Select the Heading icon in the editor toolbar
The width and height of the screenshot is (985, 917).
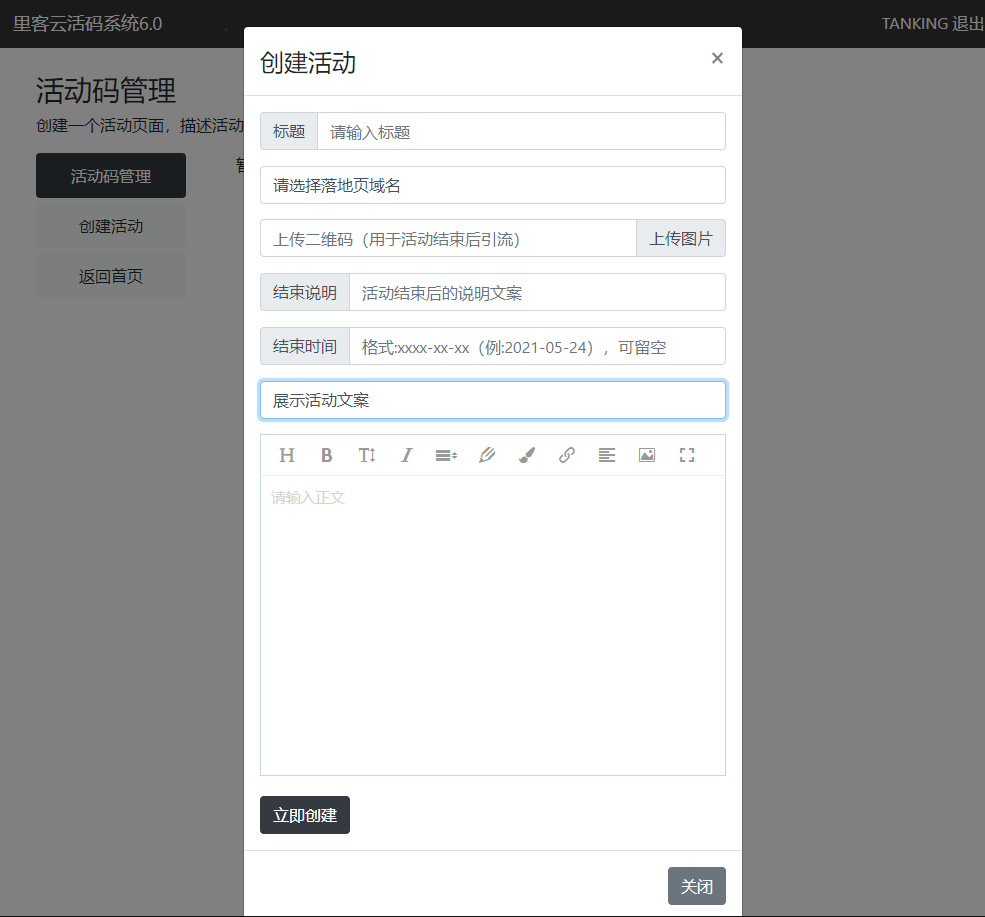coord(286,455)
